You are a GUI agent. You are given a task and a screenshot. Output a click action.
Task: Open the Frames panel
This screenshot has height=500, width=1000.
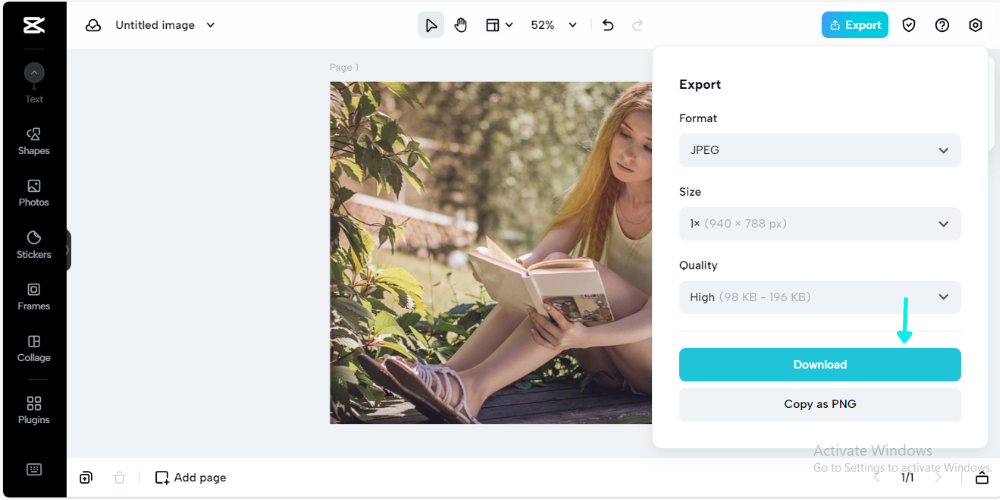[34, 297]
